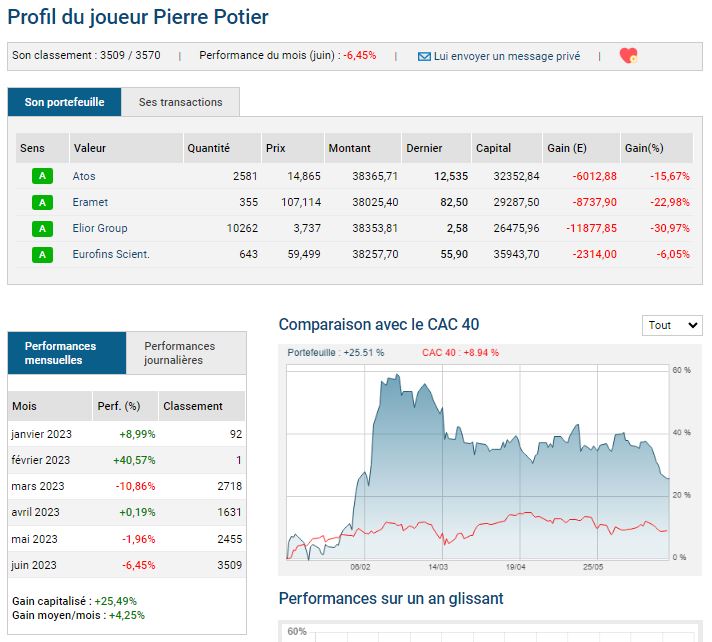Click the green A badge beside Atos
Viewport: 712px width, 642px height.
click(x=41, y=176)
